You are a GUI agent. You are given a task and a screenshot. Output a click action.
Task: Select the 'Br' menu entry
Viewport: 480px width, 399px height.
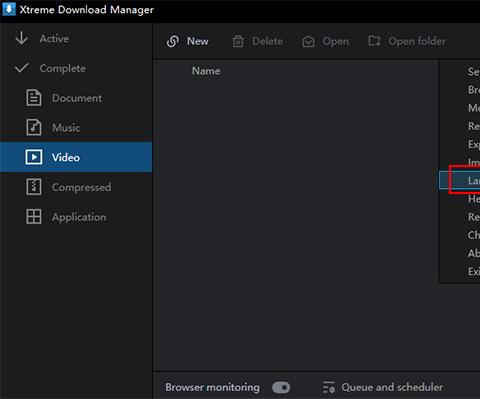[x=473, y=90]
